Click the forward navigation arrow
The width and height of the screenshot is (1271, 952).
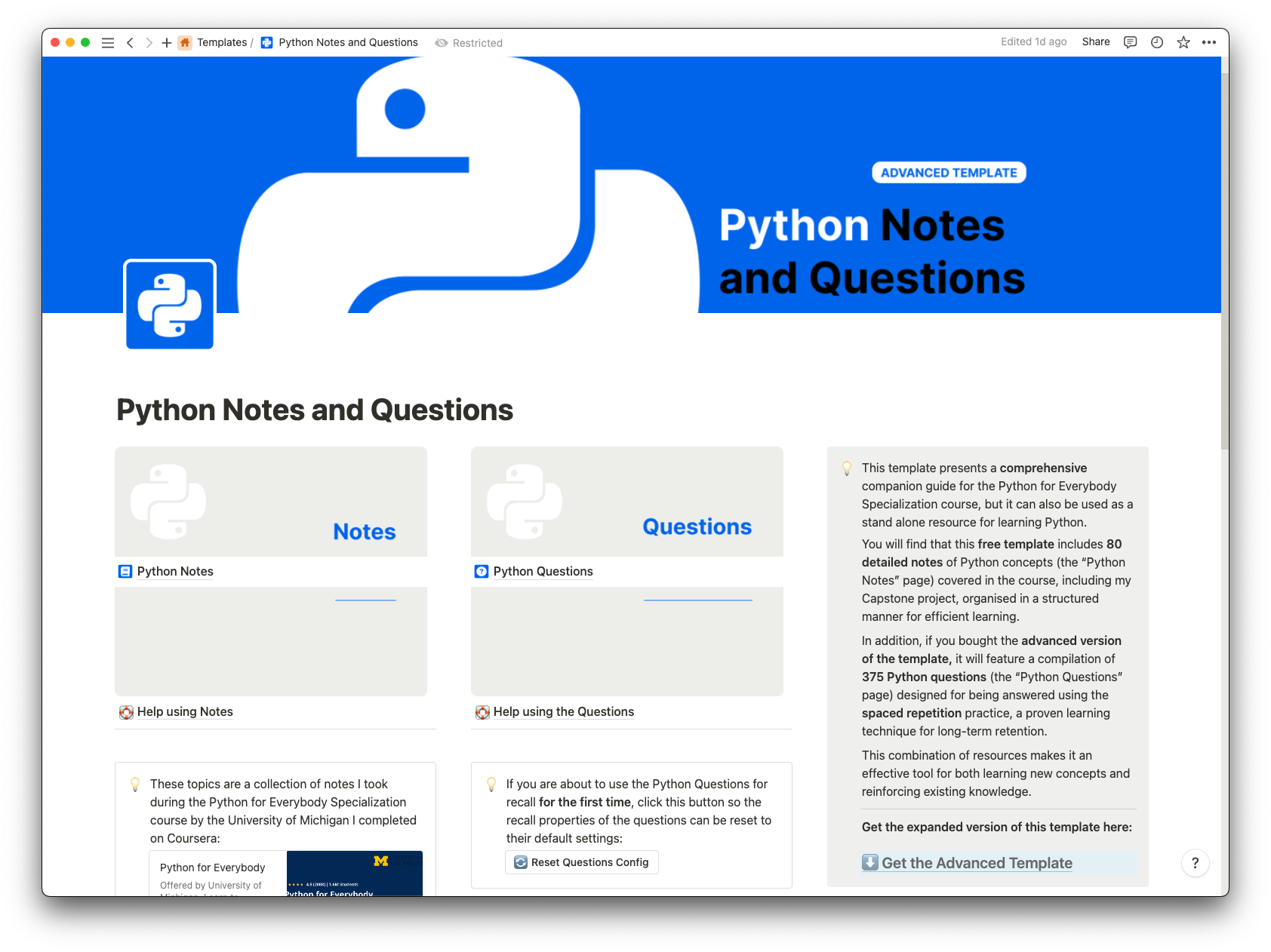[x=149, y=42]
